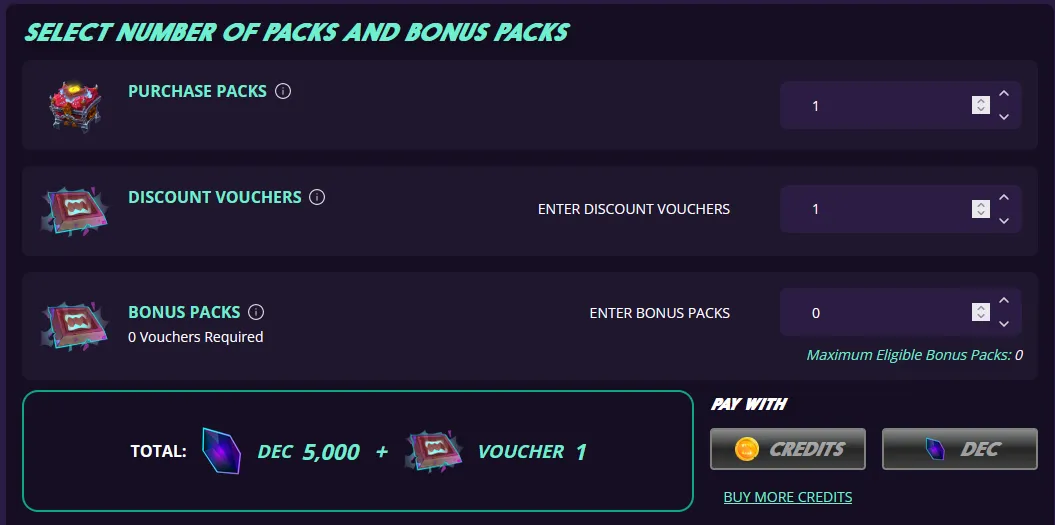
Task: Increase bonus packs with up chevron
Action: (x=1004, y=301)
